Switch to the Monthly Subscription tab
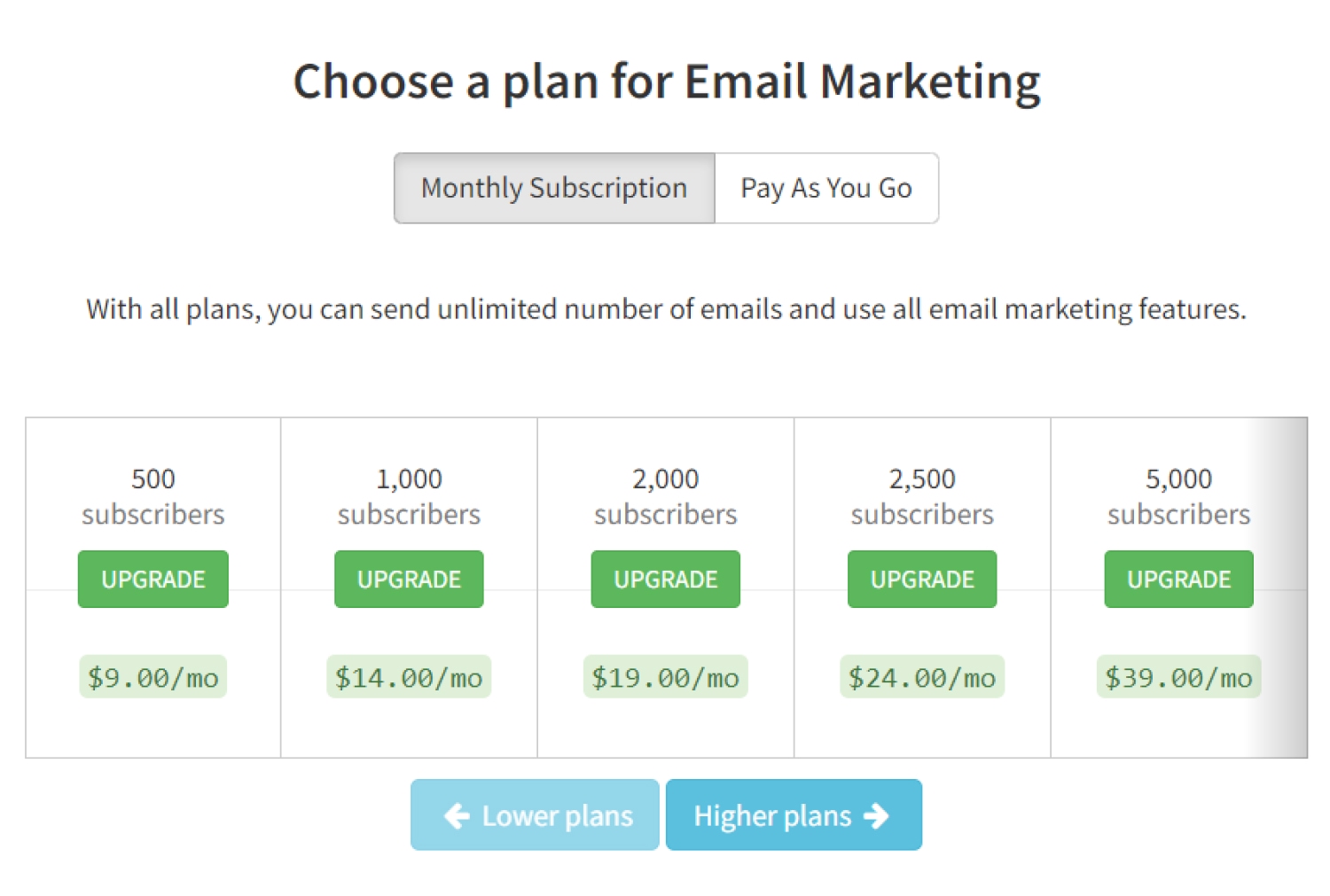The width and height of the screenshot is (1330, 896). click(554, 188)
